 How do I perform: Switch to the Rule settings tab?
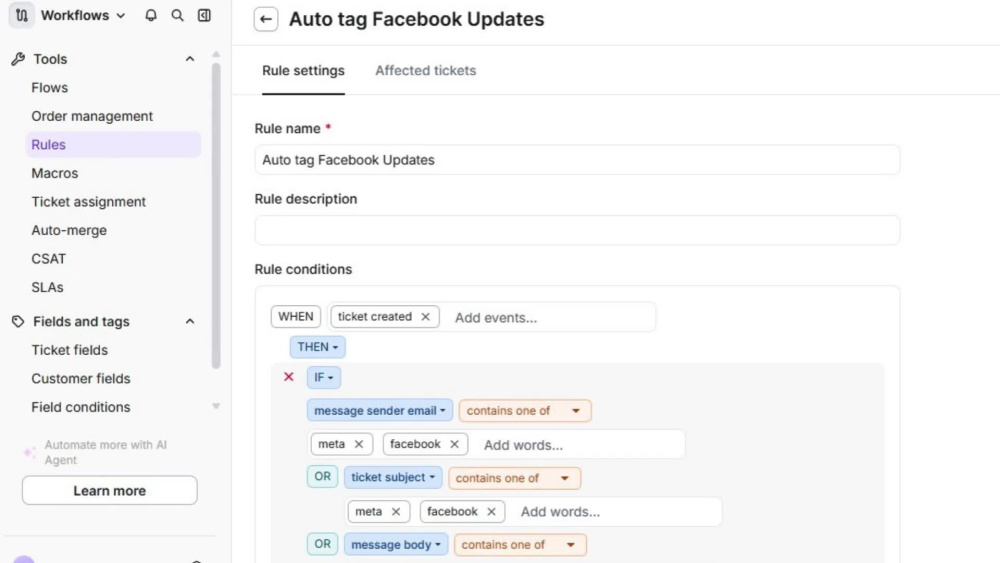pyautogui.click(x=304, y=71)
